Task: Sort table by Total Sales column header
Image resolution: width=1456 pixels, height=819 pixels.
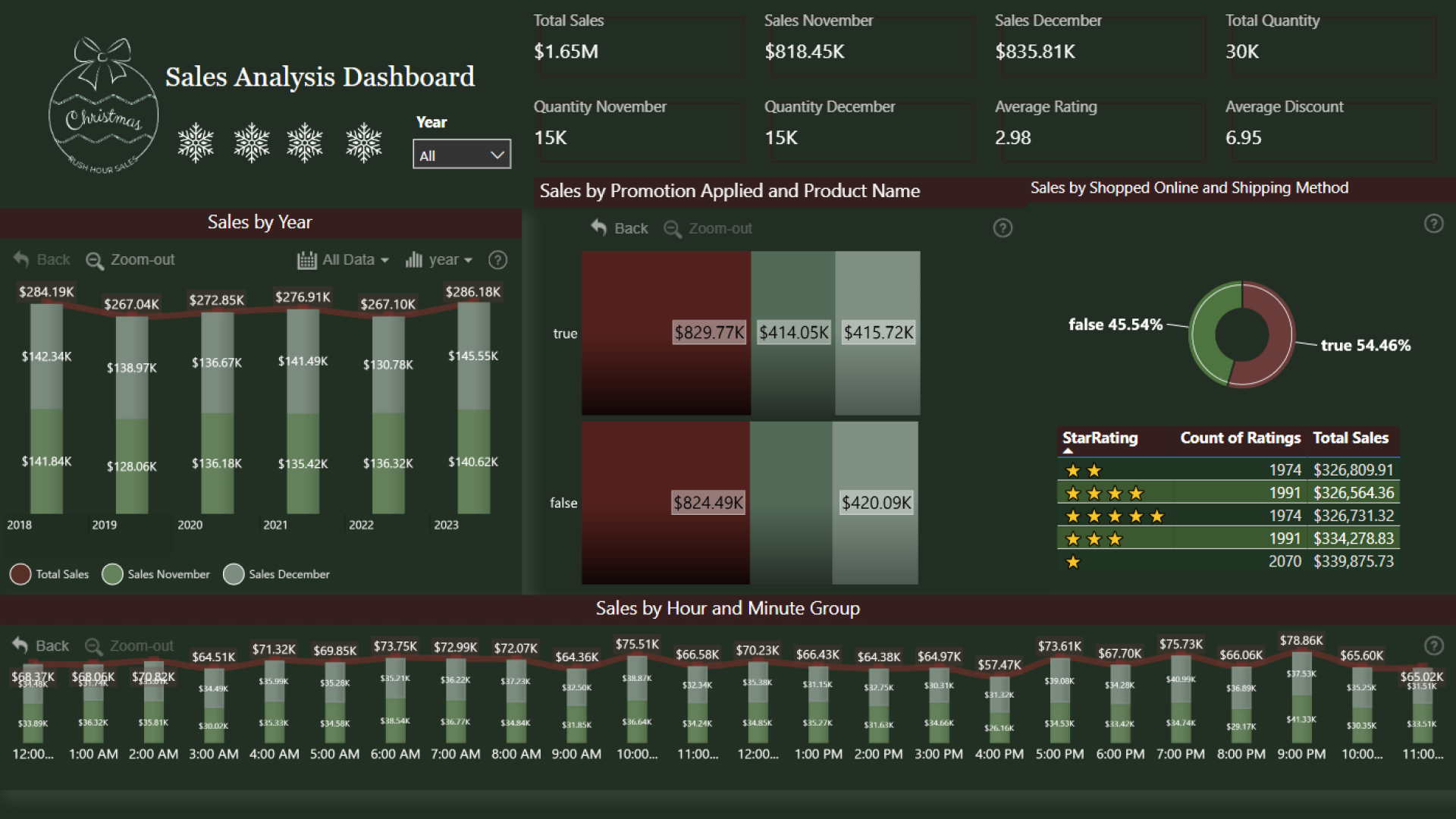Action: pyautogui.click(x=1351, y=438)
